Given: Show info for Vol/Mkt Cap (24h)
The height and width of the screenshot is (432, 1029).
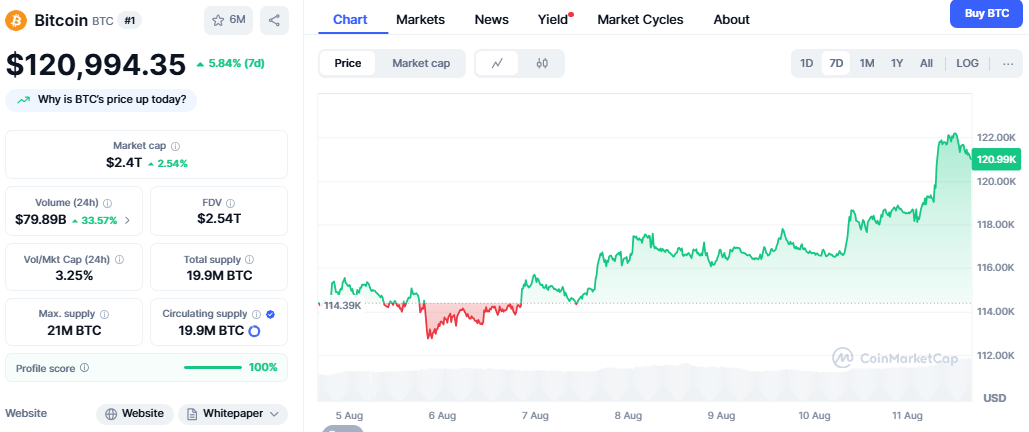Looking at the screenshot, I should pyautogui.click(x=119, y=260).
